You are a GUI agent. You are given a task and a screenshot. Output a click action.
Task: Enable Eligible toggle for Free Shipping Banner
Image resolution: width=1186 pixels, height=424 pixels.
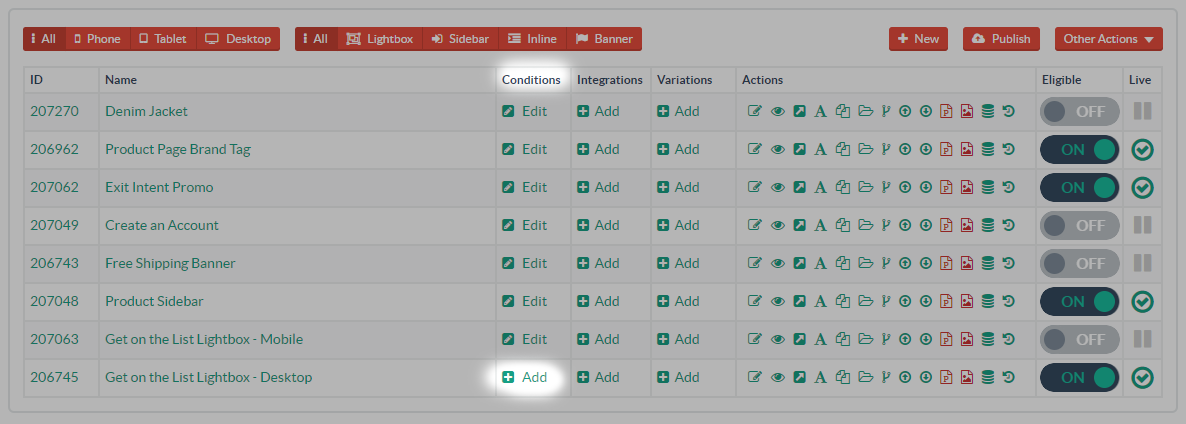pos(1079,264)
